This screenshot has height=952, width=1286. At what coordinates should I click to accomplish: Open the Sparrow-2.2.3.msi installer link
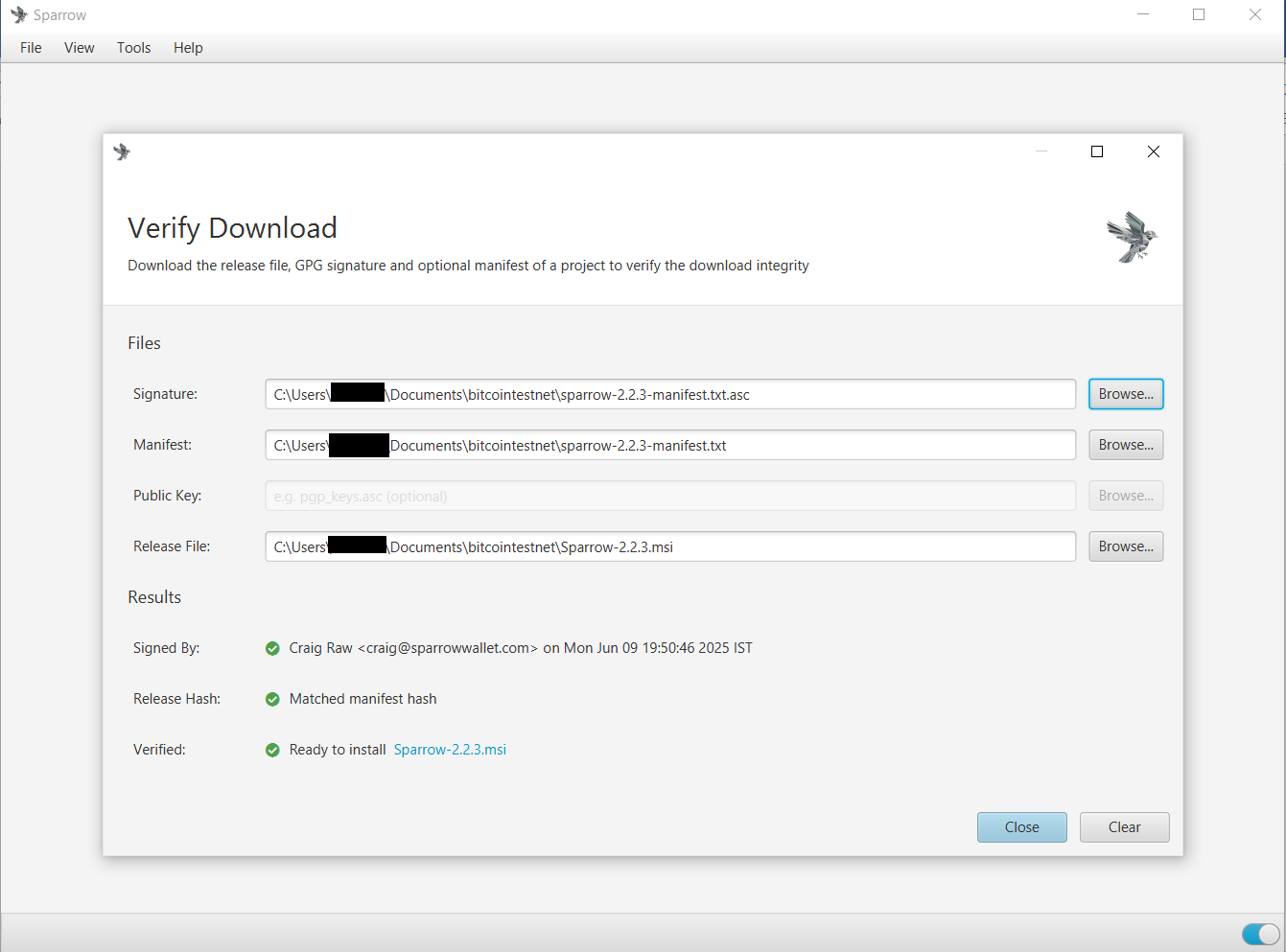point(450,750)
